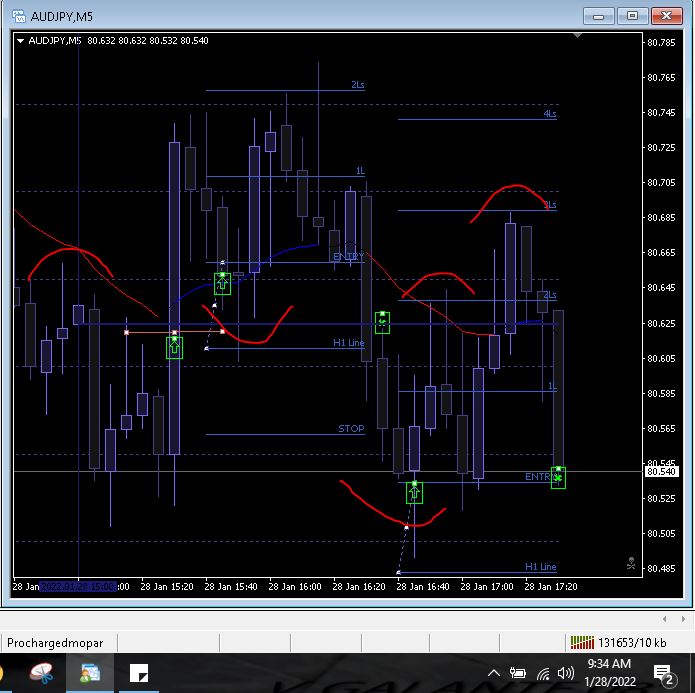Click the 2Ls label near the 80.765 level

(x=358, y=85)
